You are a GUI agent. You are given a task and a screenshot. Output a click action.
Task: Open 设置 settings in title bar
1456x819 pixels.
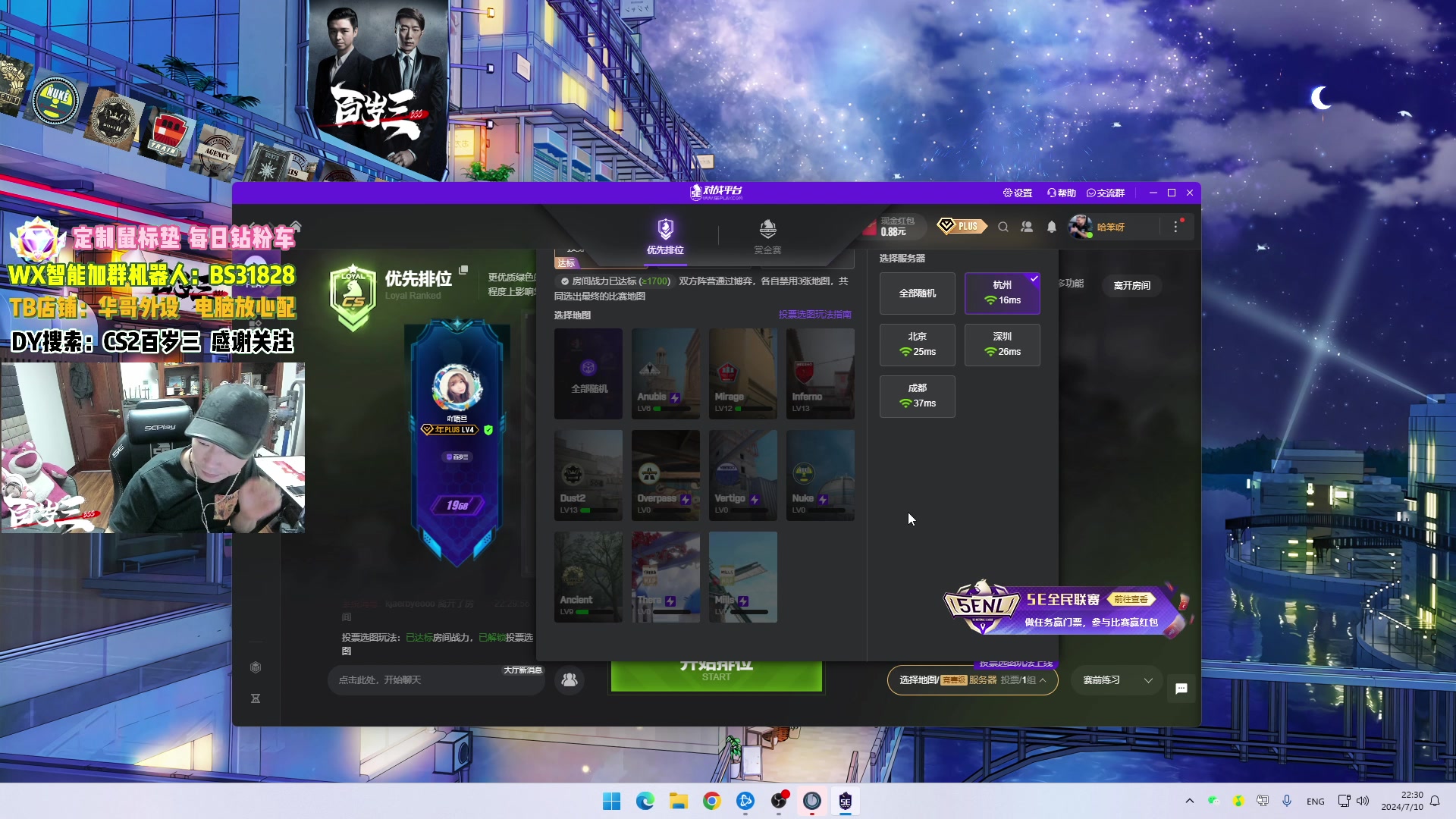coord(1018,193)
